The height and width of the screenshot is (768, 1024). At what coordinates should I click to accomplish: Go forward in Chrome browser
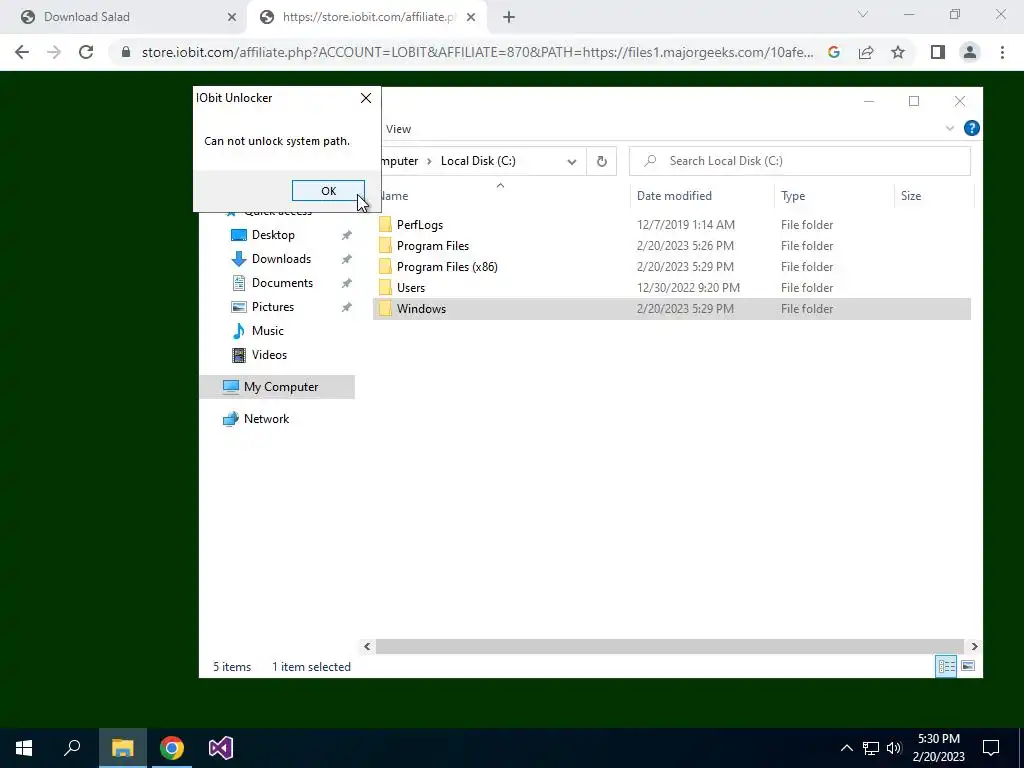[54, 52]
